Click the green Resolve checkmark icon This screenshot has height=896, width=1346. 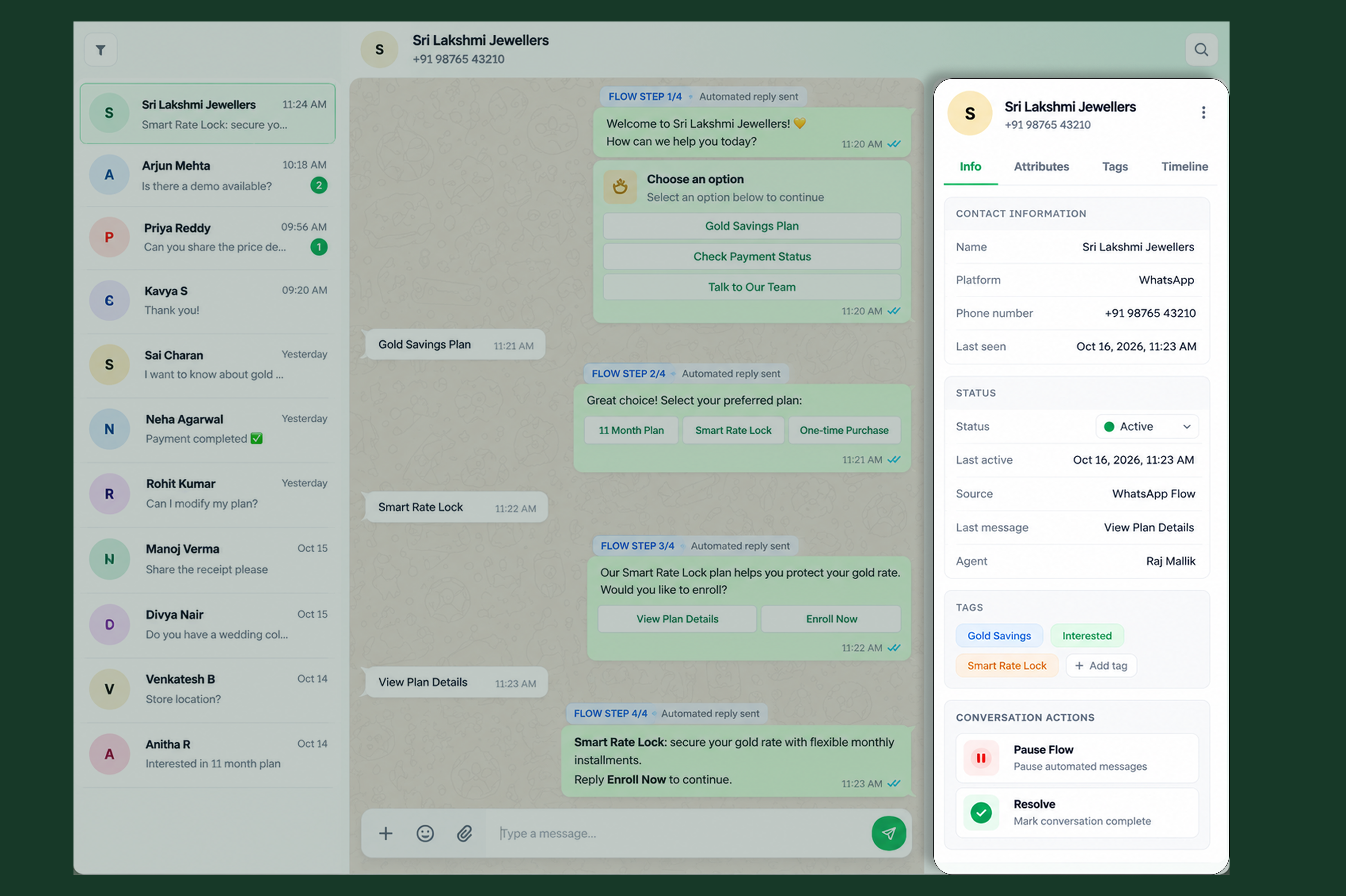(981, 812)
